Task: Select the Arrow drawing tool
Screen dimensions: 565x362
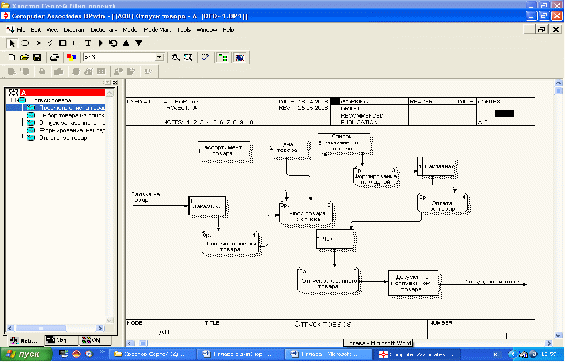Action: pyautogui.click(x=38, y=43)
